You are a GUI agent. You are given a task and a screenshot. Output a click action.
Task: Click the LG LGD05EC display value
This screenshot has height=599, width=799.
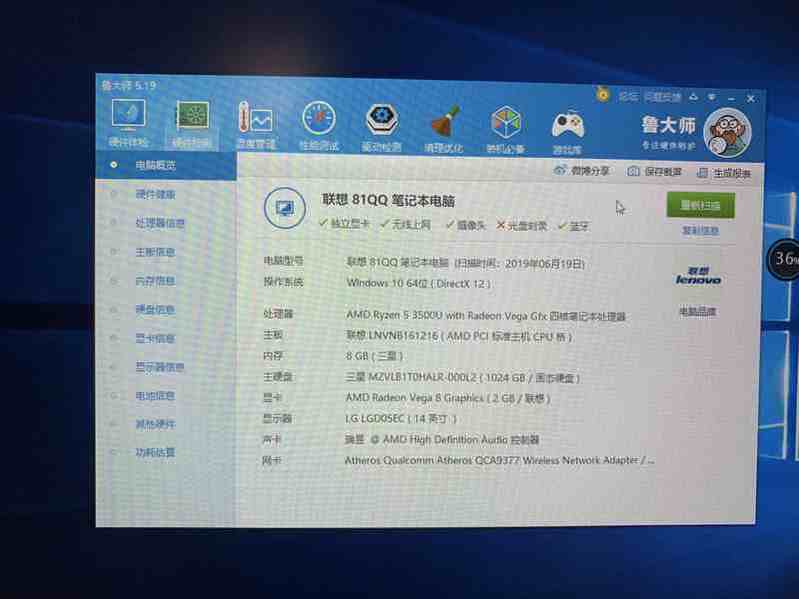401,419
